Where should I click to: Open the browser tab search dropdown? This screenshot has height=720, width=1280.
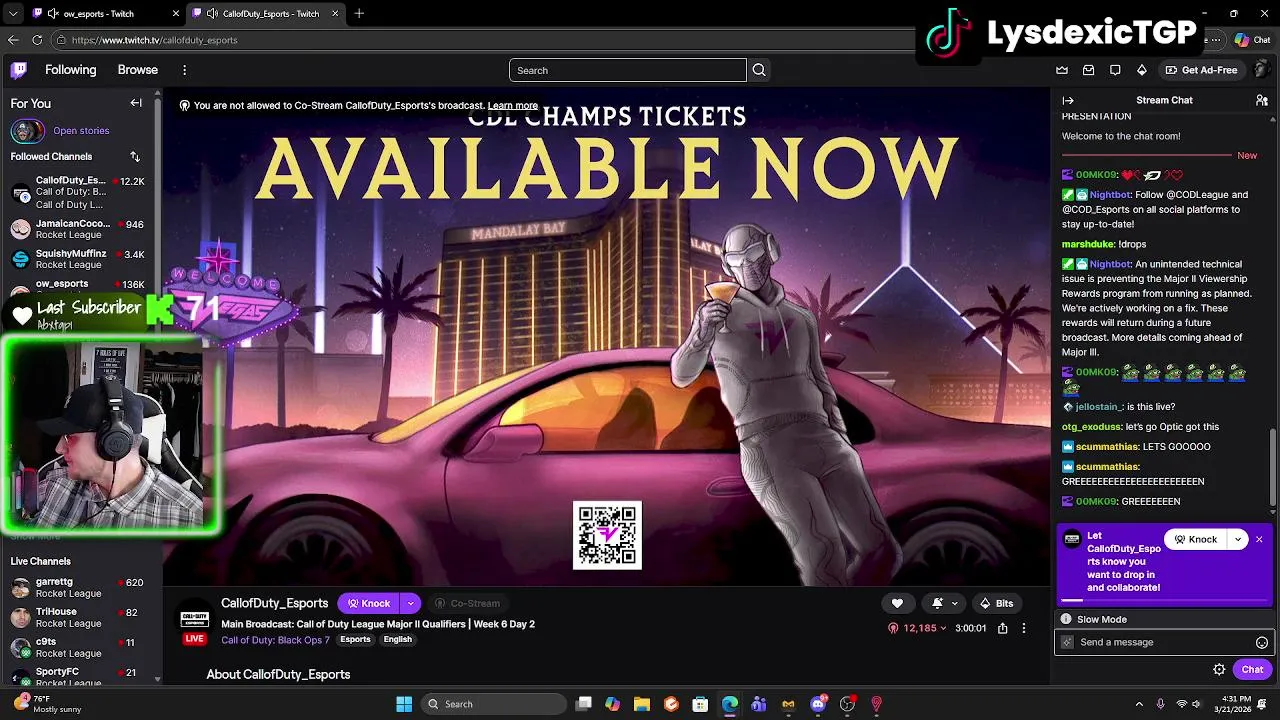[x=13, y=14]
